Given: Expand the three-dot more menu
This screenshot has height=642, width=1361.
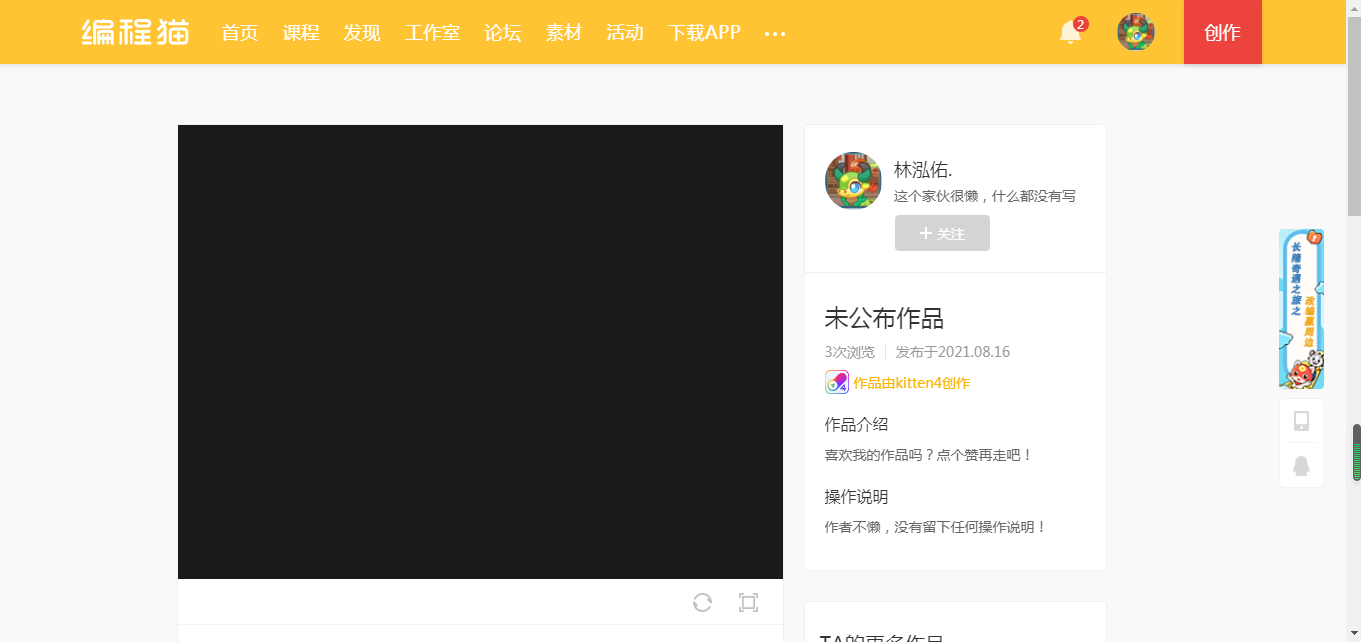Looking at the screenshot, I should click(775, 33).
